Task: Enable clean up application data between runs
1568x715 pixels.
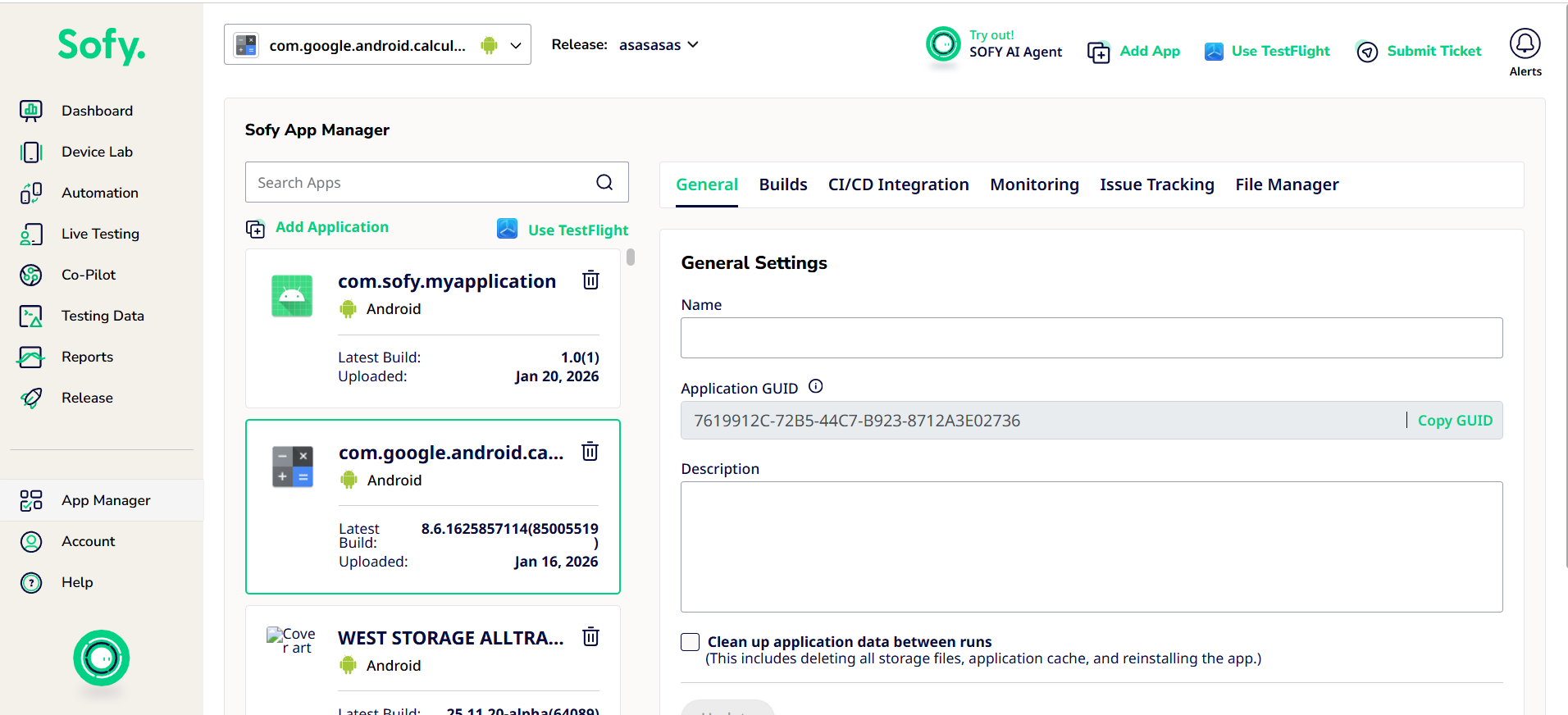Action: [x=691, y=642]
